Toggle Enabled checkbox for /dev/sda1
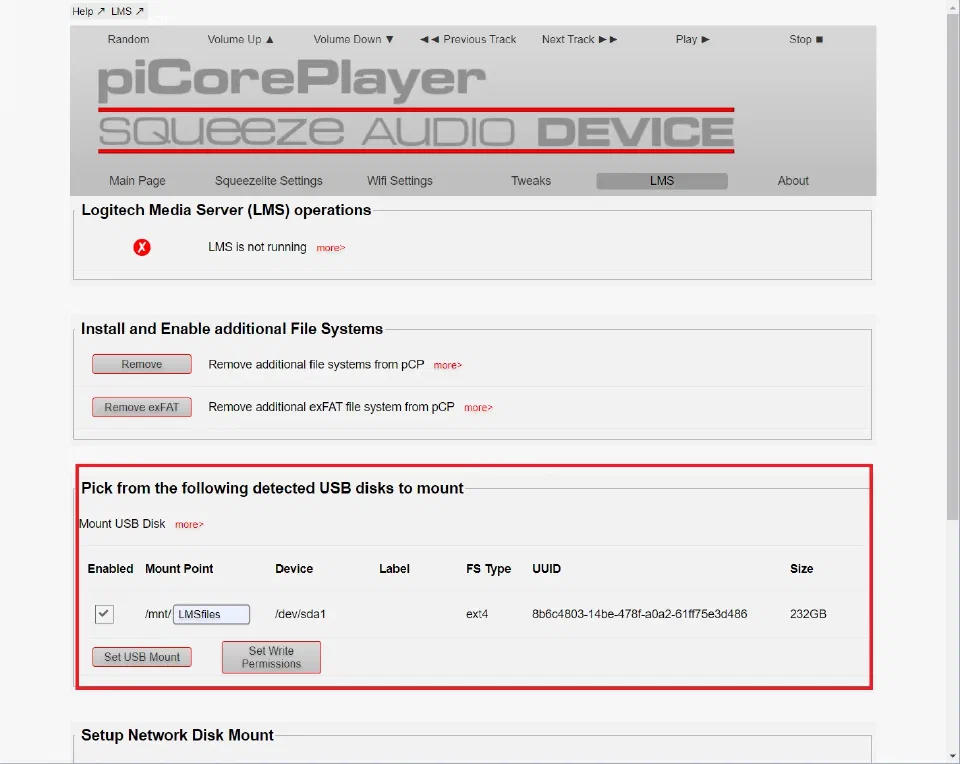Viewport: 960px width, 764px height. click(x=104, y=614)
